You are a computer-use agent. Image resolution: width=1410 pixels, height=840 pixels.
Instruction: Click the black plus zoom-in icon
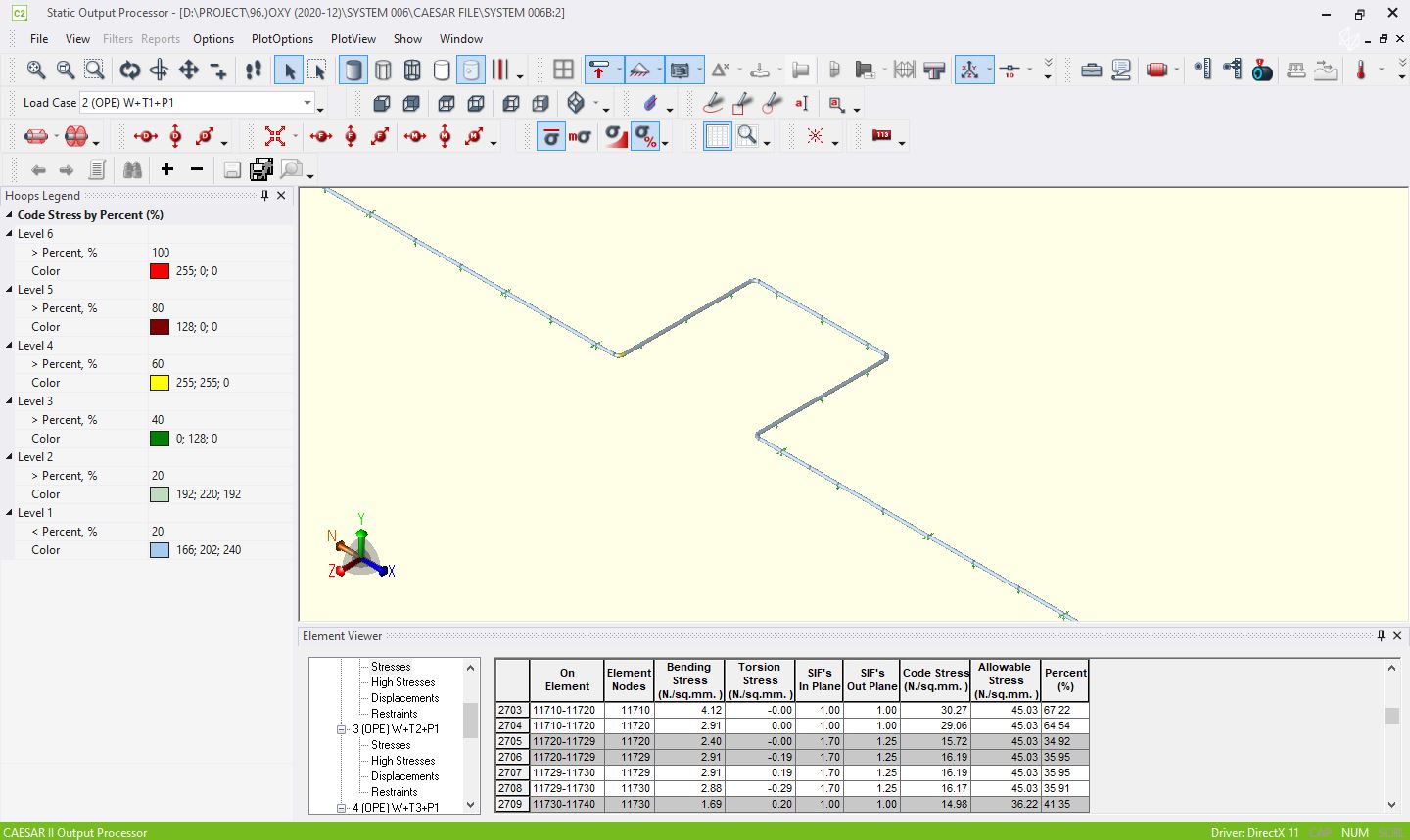(x=167, y=169)
